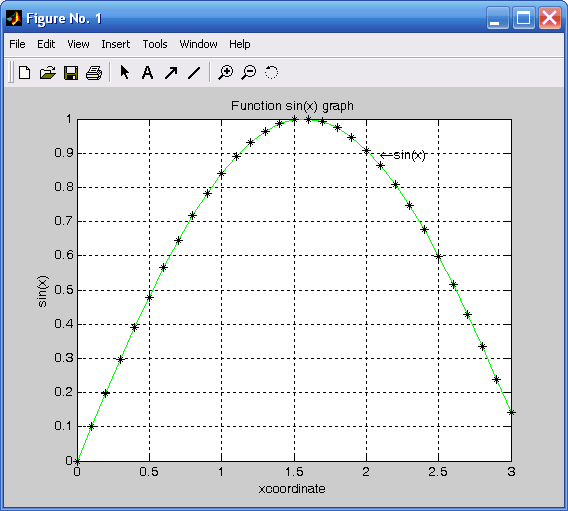
Task: Open a file with the folder icon
Action: point(47,72)
